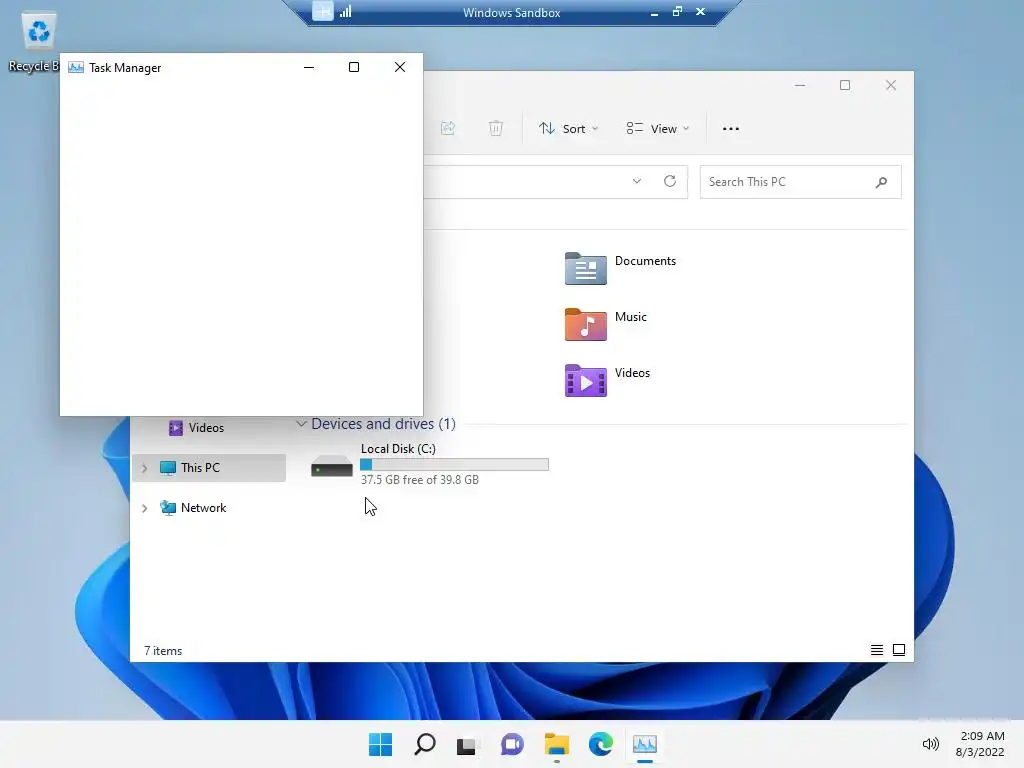Open the Windows Start menu
This screenshot has width=1024, height=768.
click(380, 744)
